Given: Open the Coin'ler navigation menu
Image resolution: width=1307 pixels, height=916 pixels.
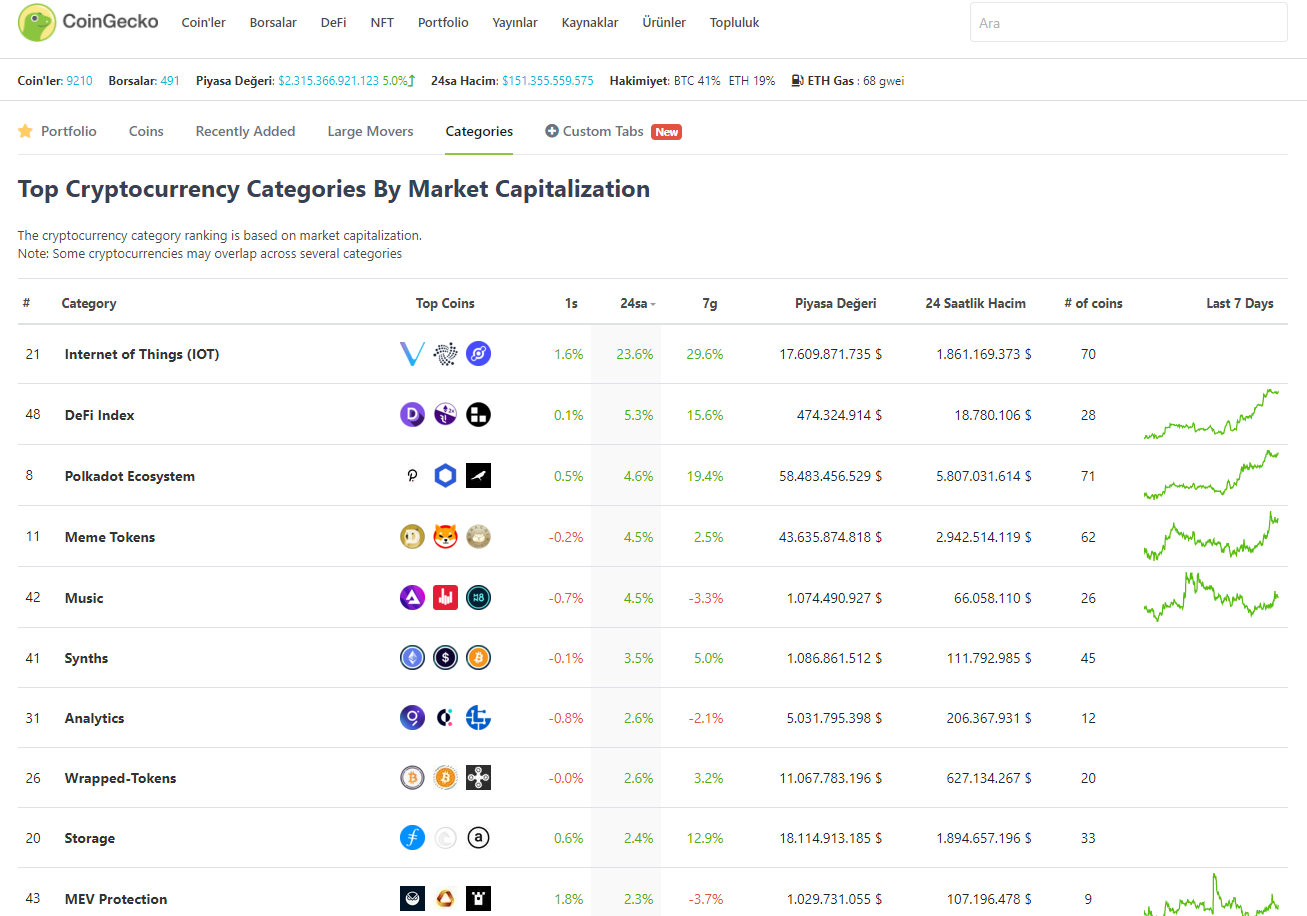Looking at the screenshot, I should (x=203, y=22).
